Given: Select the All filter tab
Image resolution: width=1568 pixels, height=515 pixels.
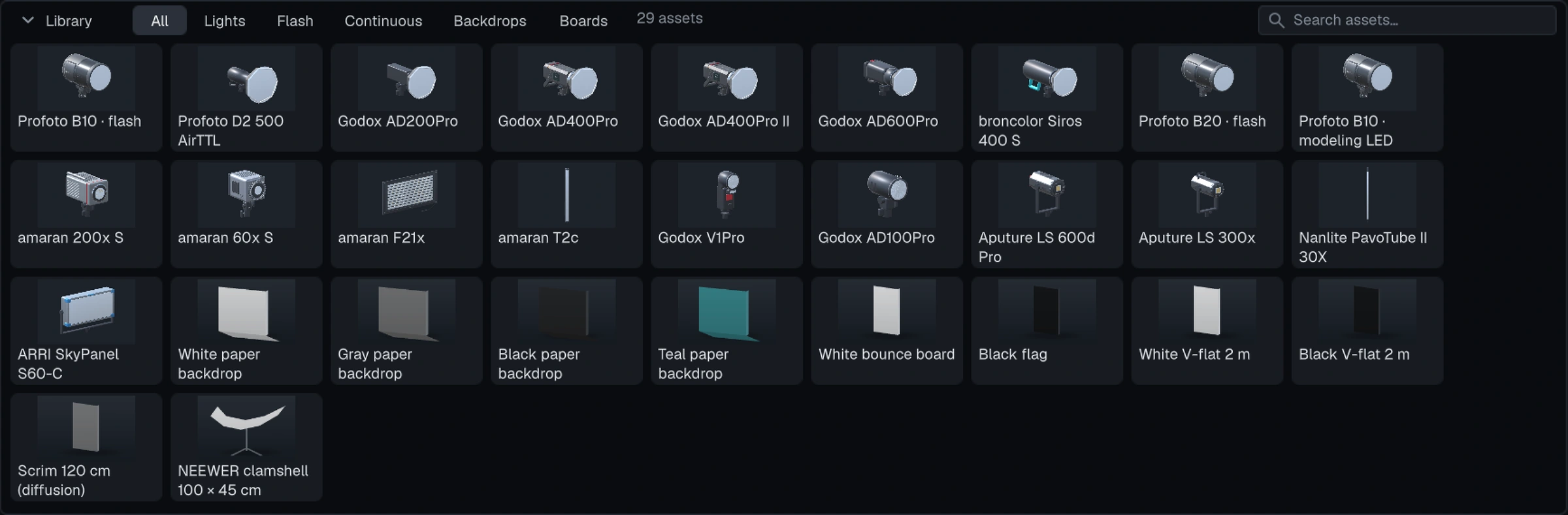Looking at the screenshot, I should [159, 21].
